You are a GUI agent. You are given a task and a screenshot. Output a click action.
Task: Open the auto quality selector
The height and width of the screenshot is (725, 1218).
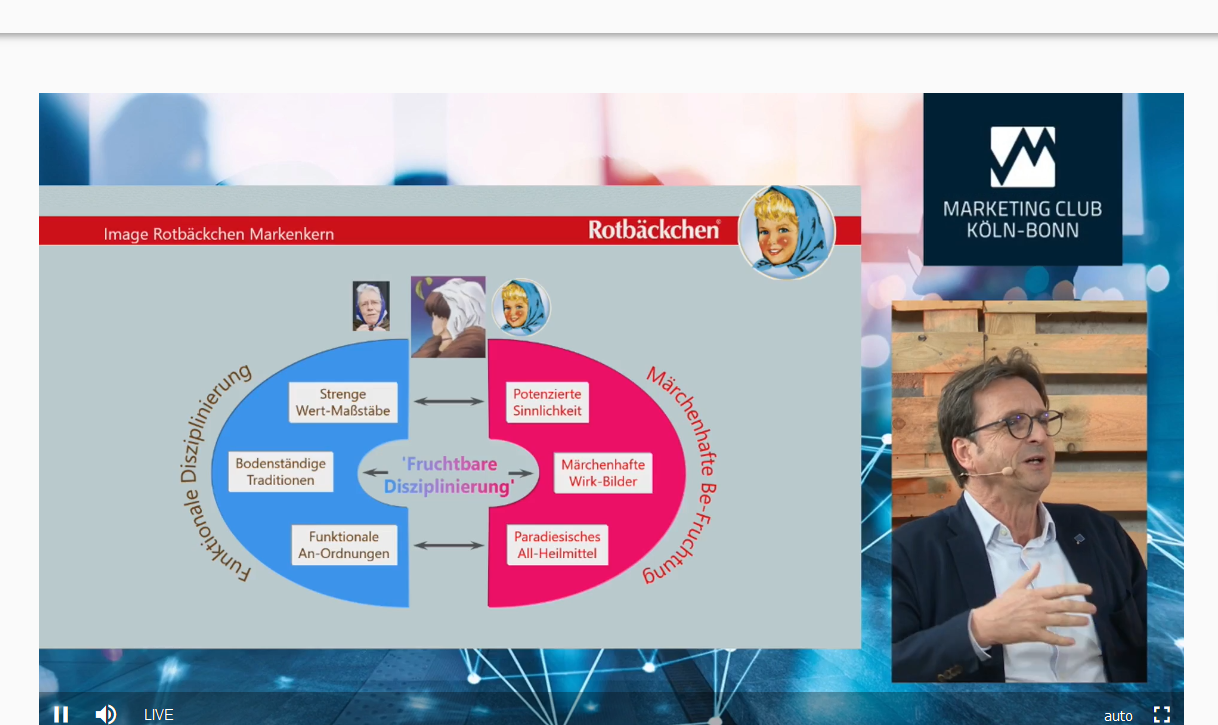click(1118, 716)
